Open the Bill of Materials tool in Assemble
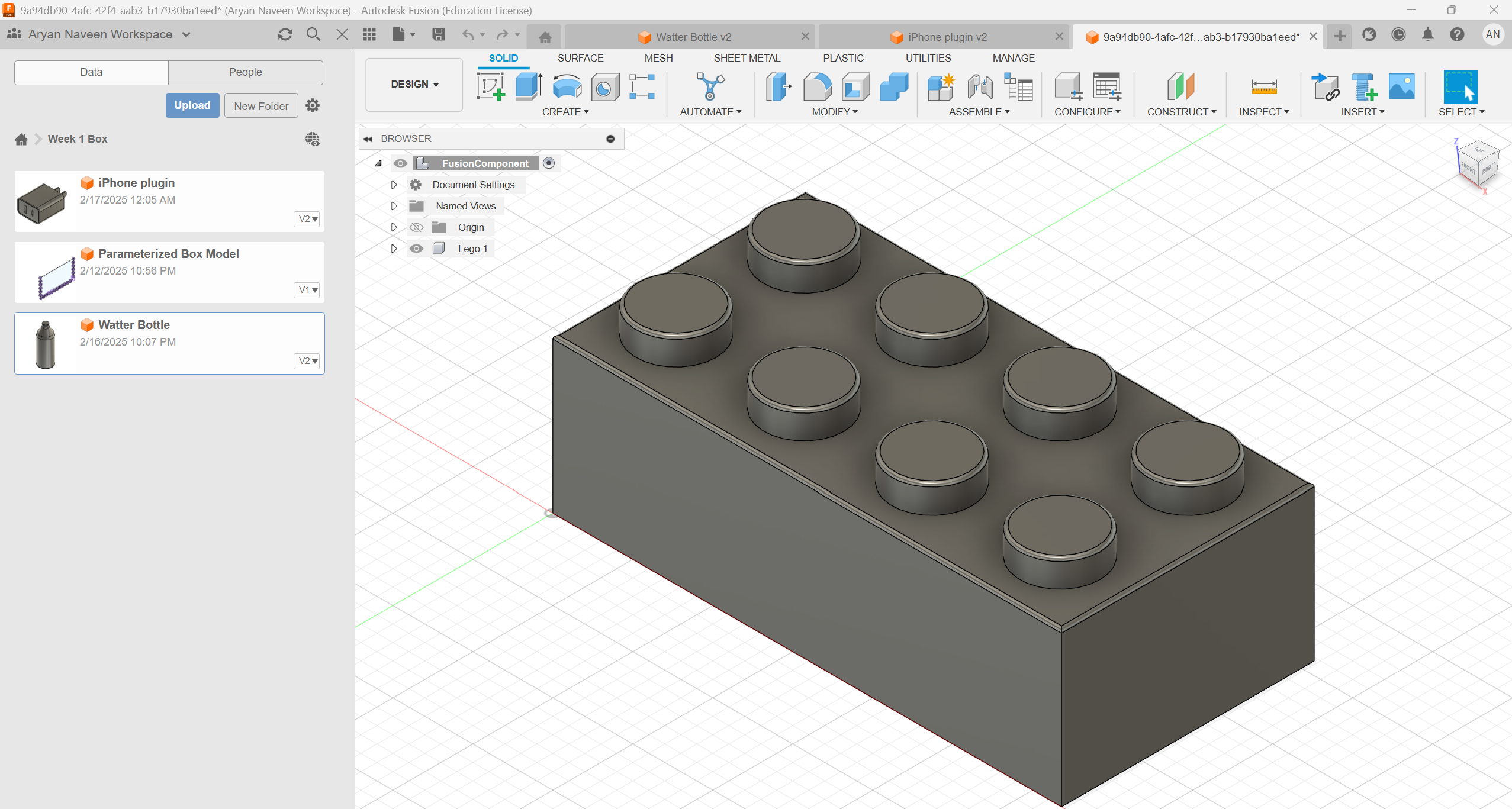Image resolution: width=1512 pixels, height=809 pixels. tap(1018, 87)
